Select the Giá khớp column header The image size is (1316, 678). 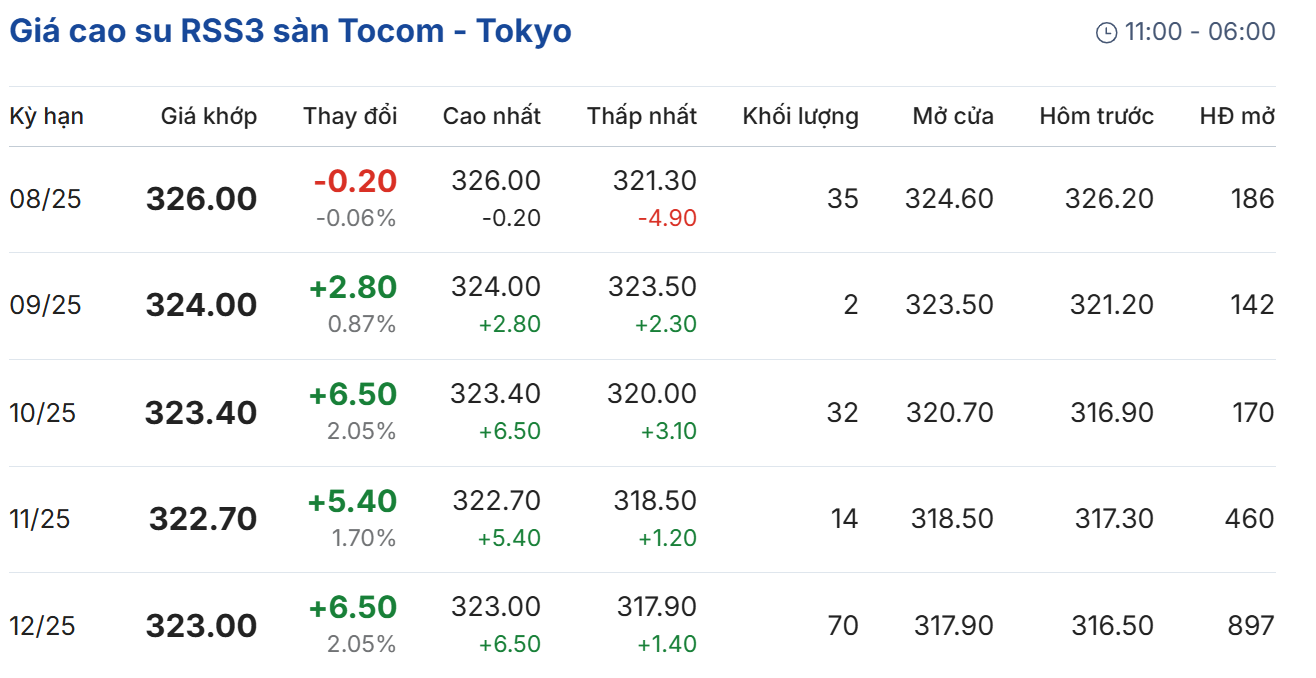point(208,116)
